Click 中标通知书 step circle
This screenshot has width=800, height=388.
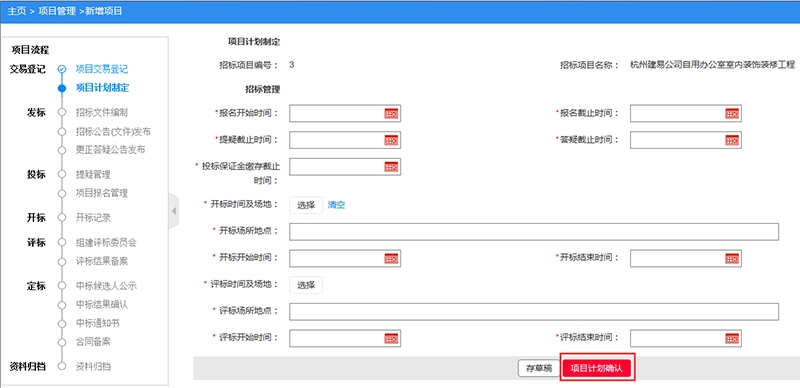point(62,324)
